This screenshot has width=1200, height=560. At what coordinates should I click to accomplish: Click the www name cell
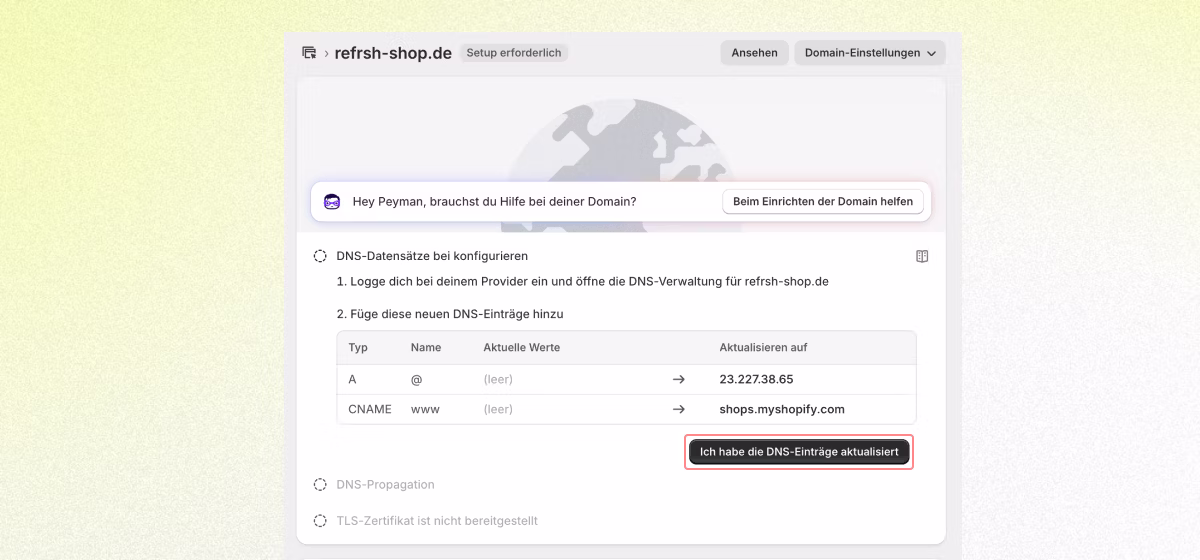click(425, 409)
